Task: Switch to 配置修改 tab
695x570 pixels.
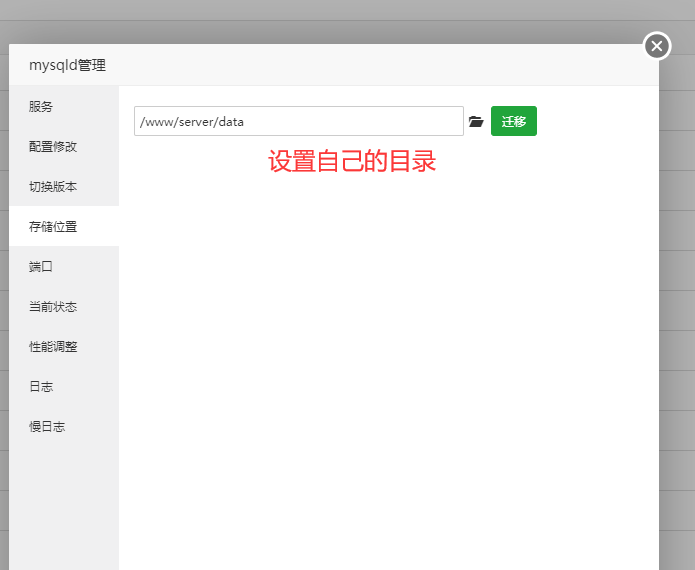Action: tap(64, 146)
